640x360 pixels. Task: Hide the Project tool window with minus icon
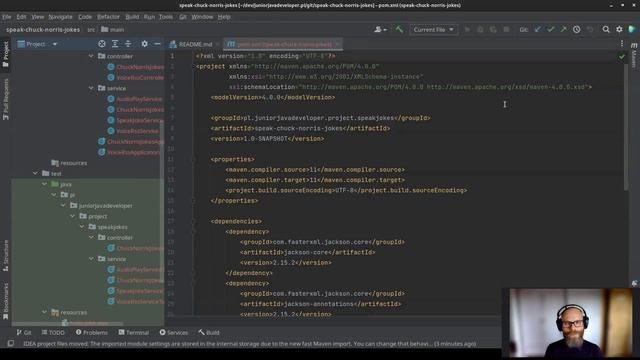point(158,44)
